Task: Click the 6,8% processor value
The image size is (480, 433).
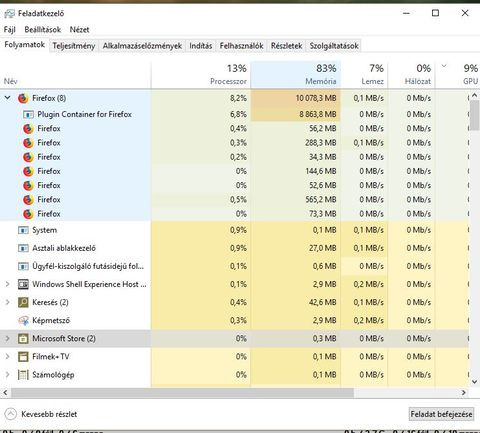Action: click(238, 114)
